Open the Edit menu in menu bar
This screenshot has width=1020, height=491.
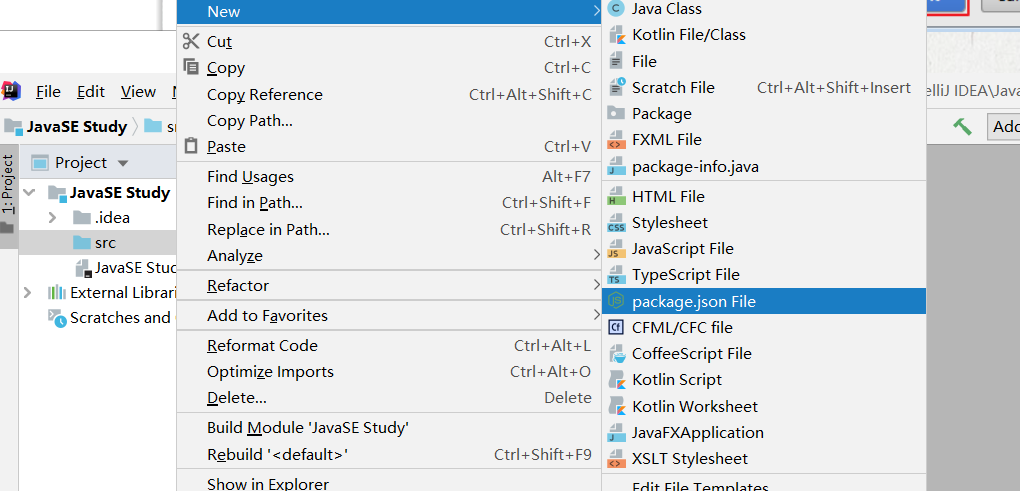(90, 92)
